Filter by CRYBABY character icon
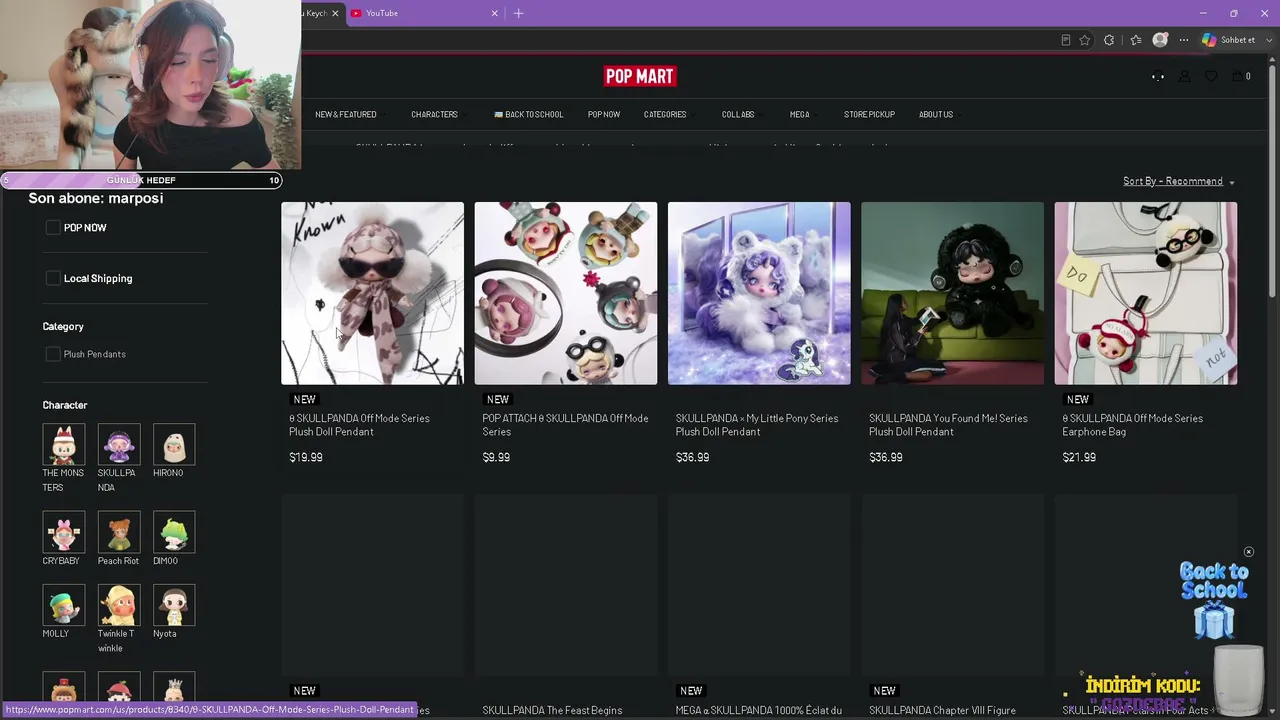The height and width of the screenshot is (720, 1280). click(63, 532)
